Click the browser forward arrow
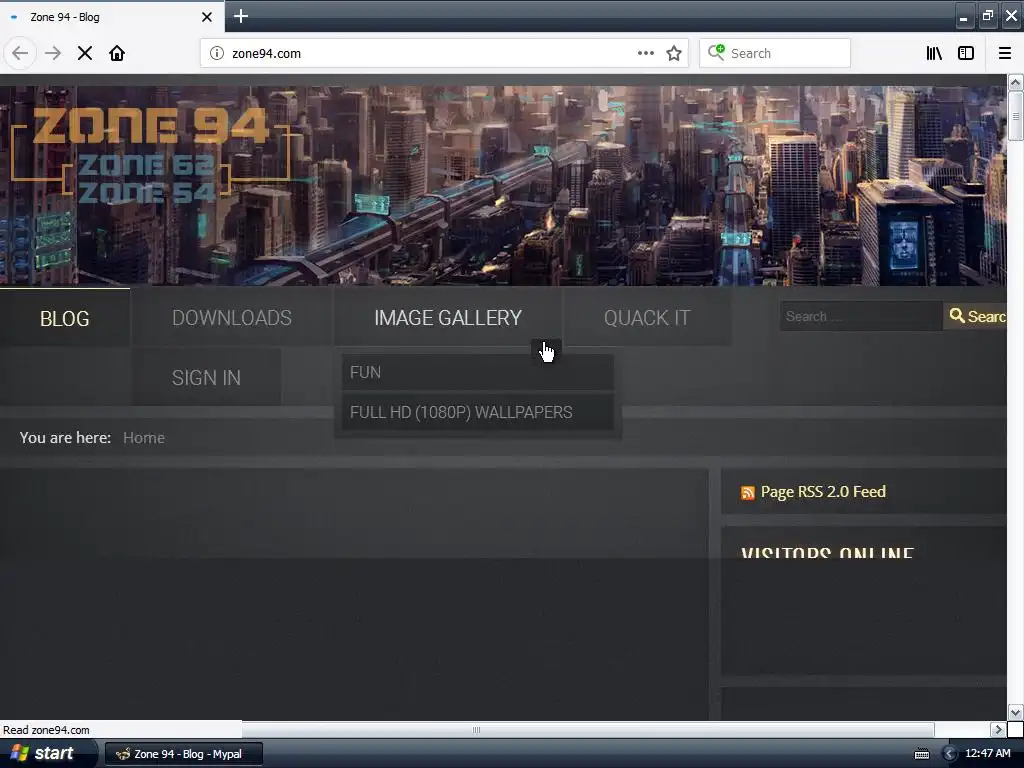 click(52, 53)
